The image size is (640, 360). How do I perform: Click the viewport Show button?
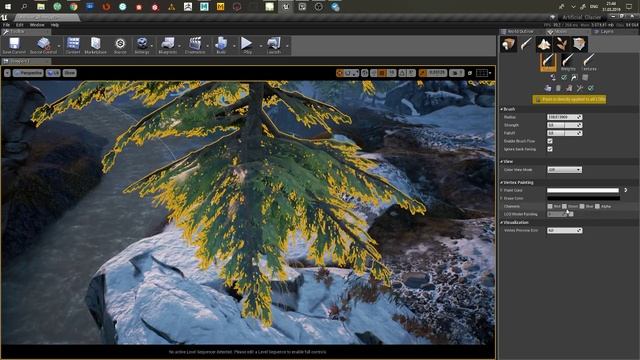click(69, 73)
